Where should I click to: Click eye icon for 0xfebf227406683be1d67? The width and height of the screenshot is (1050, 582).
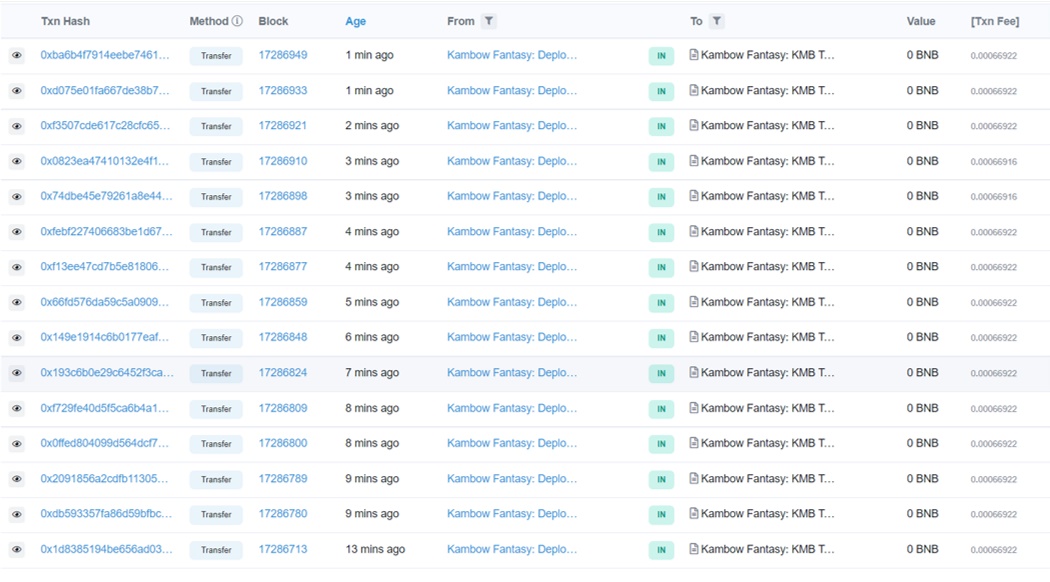pyautogui.click(x=17, y=232)
